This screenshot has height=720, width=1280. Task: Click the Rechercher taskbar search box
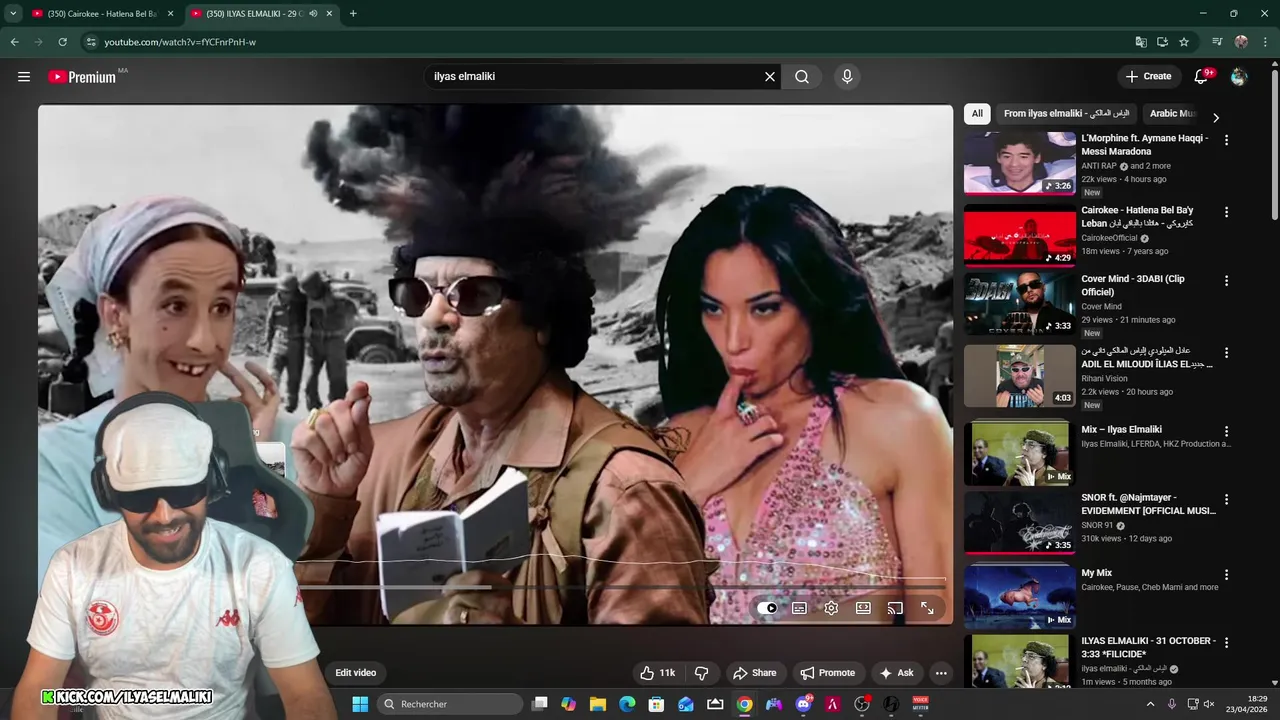[450, 704]
